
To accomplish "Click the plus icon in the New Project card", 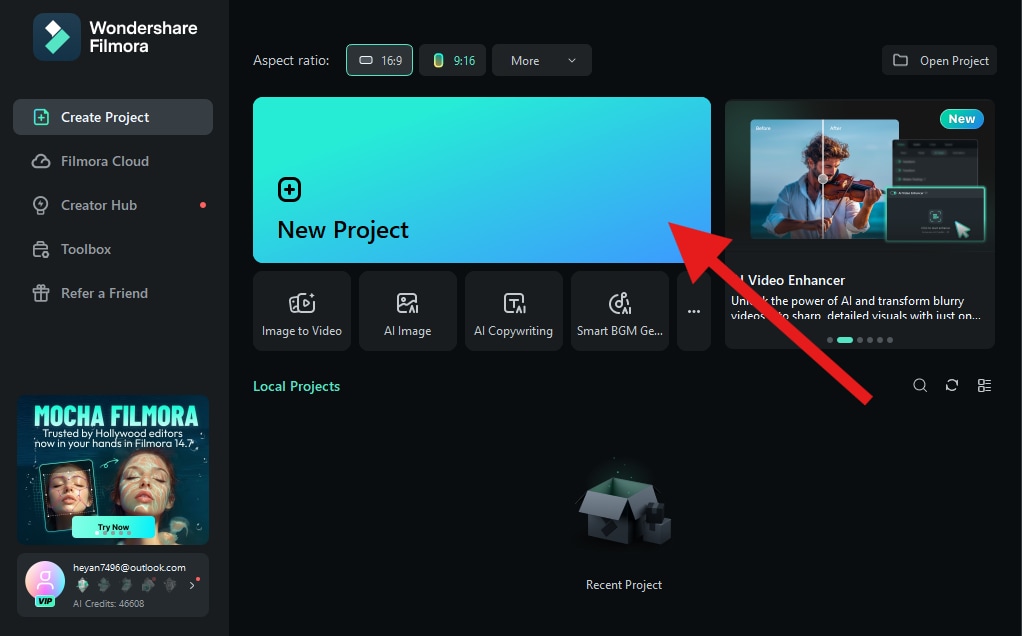I will (x=289, y=190).
